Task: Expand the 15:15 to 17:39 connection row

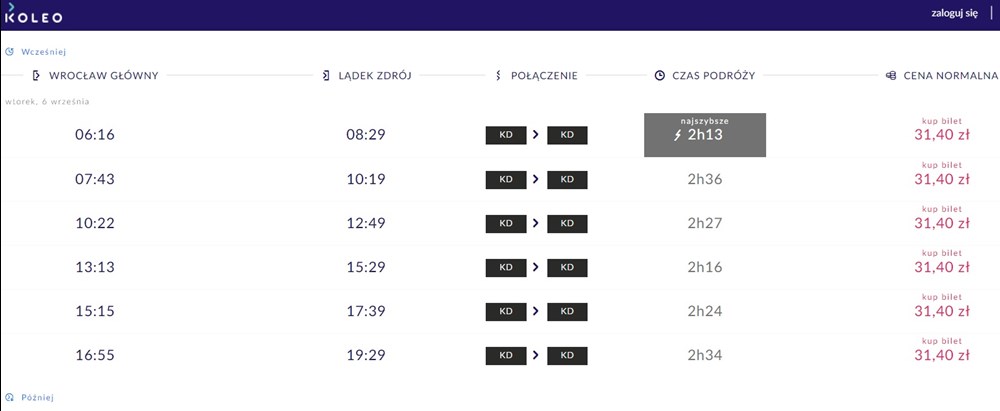Action: tap(500, 311)
